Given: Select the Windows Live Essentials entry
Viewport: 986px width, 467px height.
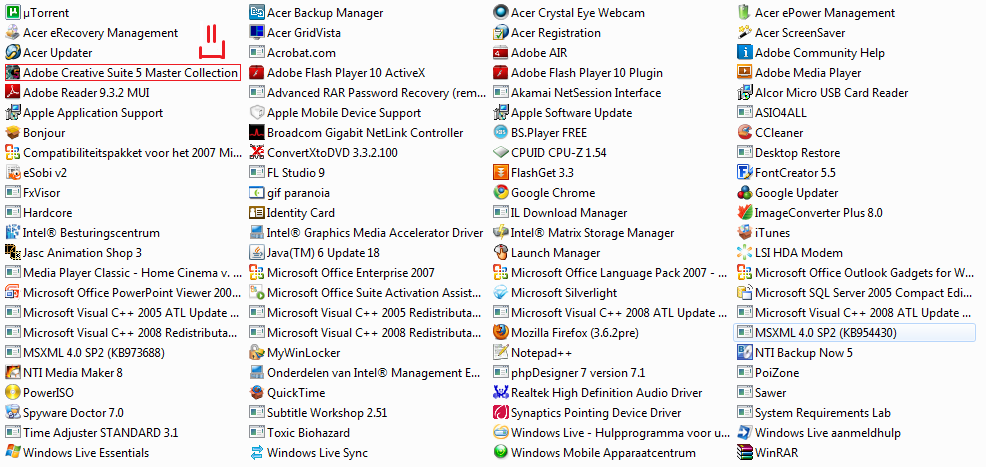Looking at the screenshot, I should [x=77, y=453].
